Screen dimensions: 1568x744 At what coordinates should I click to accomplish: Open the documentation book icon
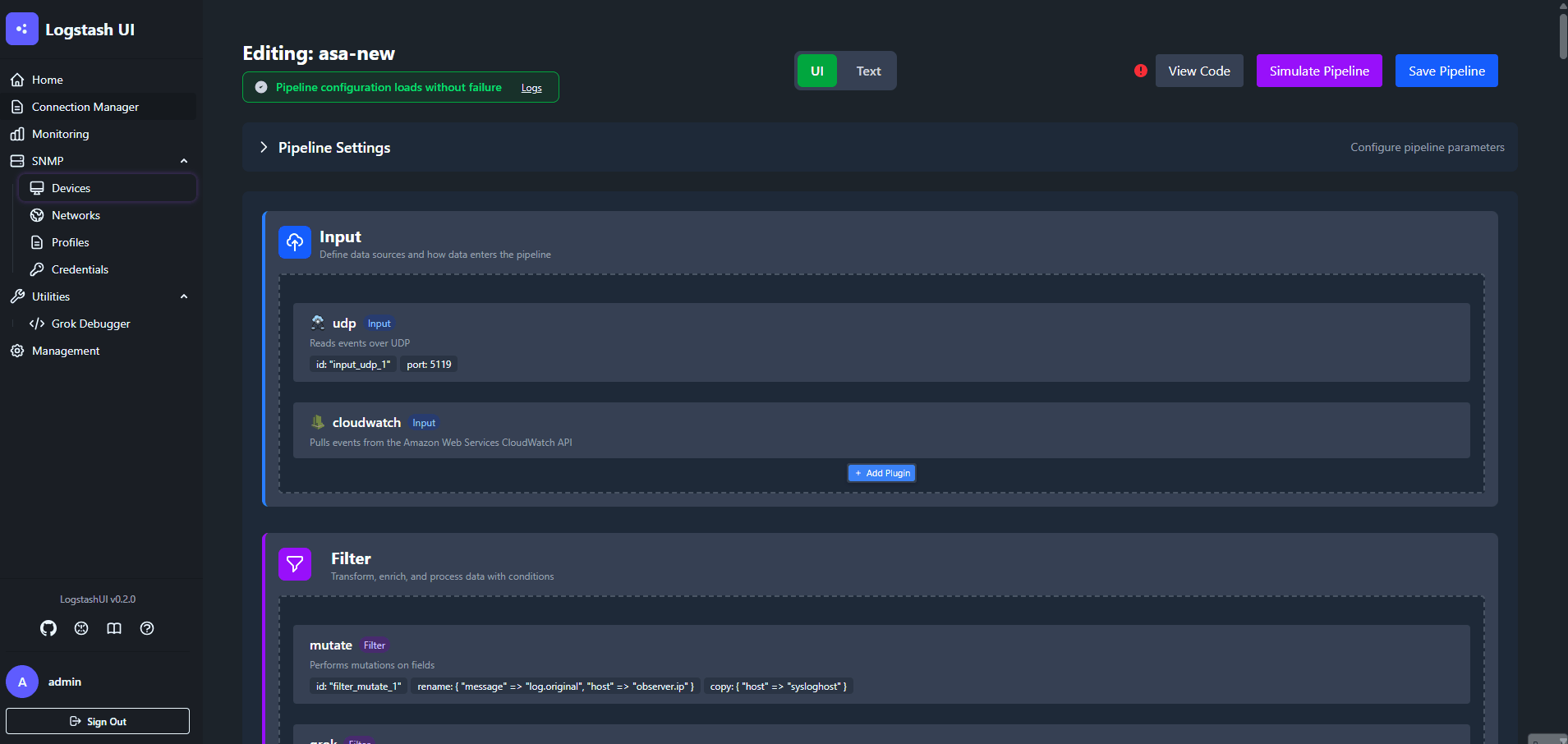[x=114, y=628]
